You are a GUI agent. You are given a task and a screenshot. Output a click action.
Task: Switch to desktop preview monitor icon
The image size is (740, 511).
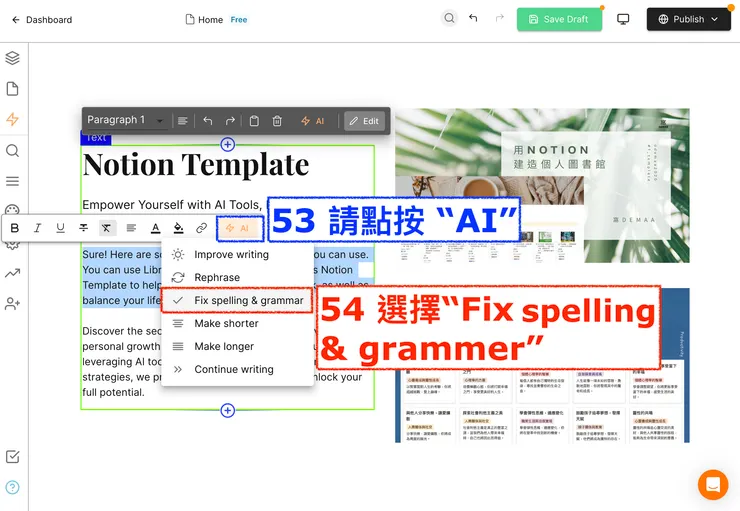tap(623, 19)
